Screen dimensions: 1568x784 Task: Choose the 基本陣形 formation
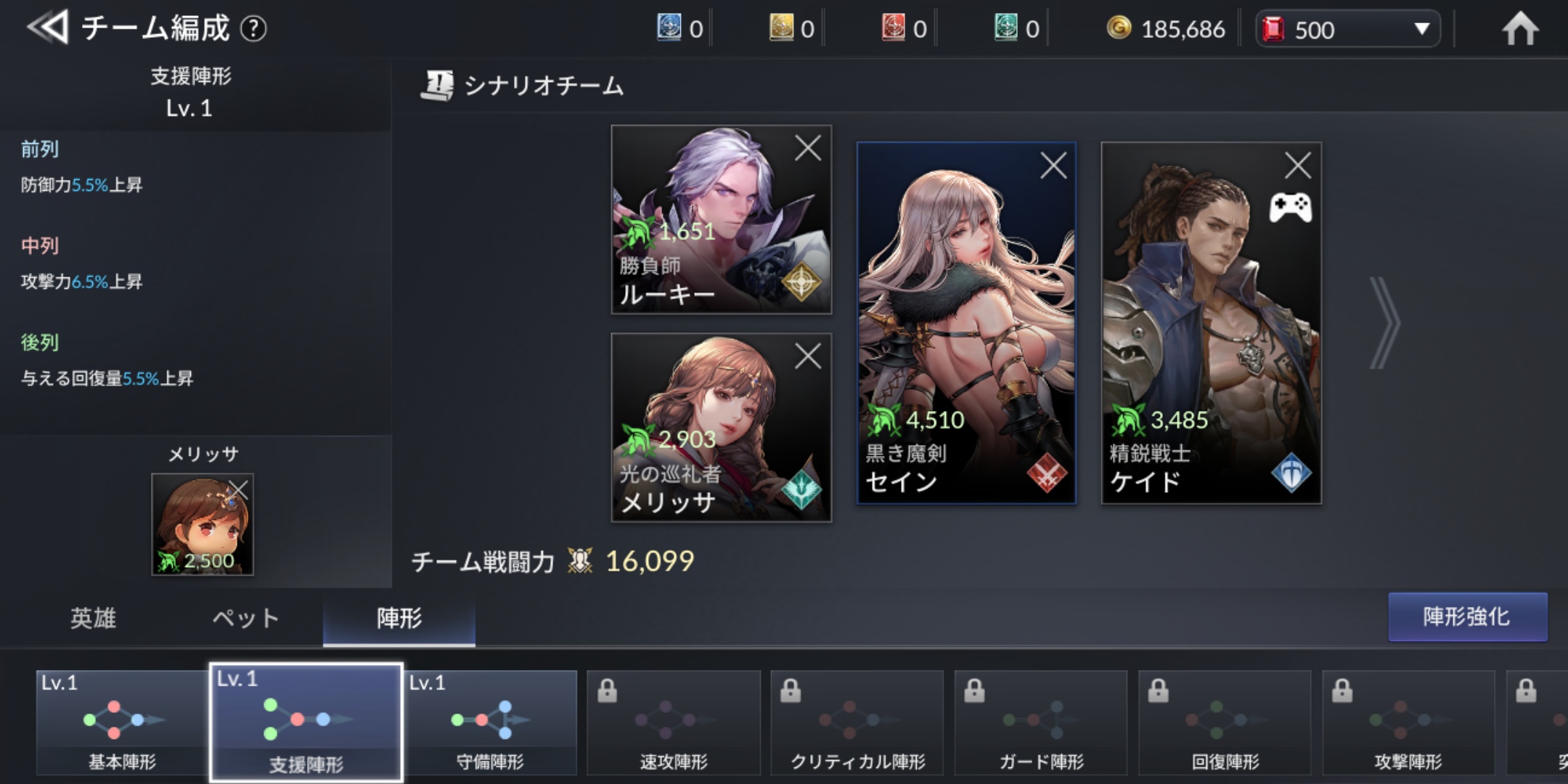pyautogui.click(x=122, y=722)
